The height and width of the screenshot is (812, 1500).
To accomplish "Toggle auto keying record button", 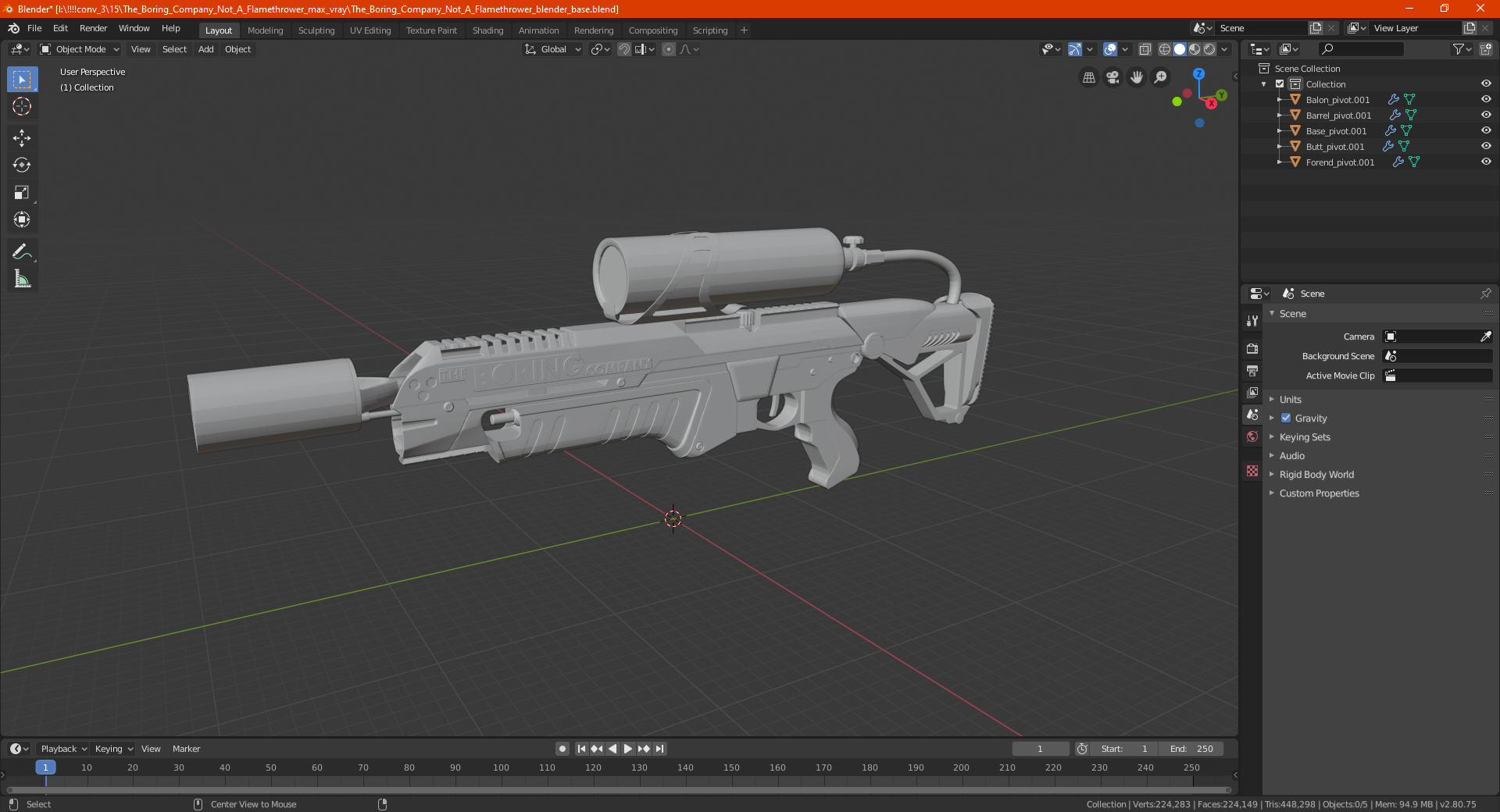I will coord(562,749).
